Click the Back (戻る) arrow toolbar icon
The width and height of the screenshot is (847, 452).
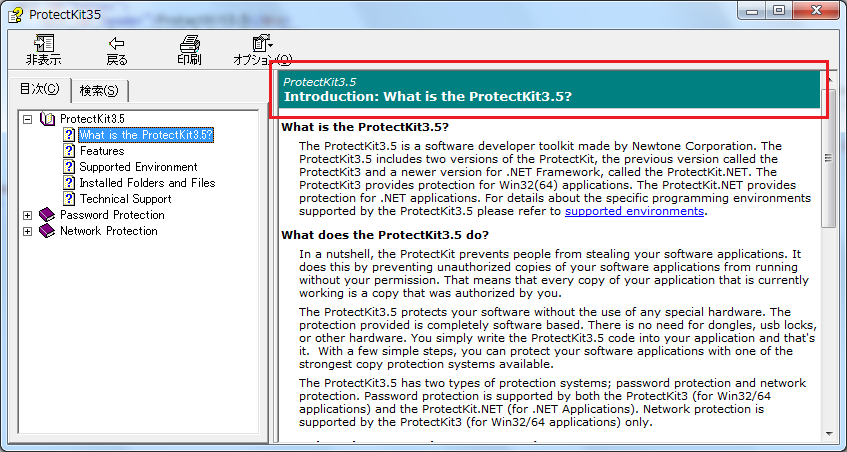[116, 43]
